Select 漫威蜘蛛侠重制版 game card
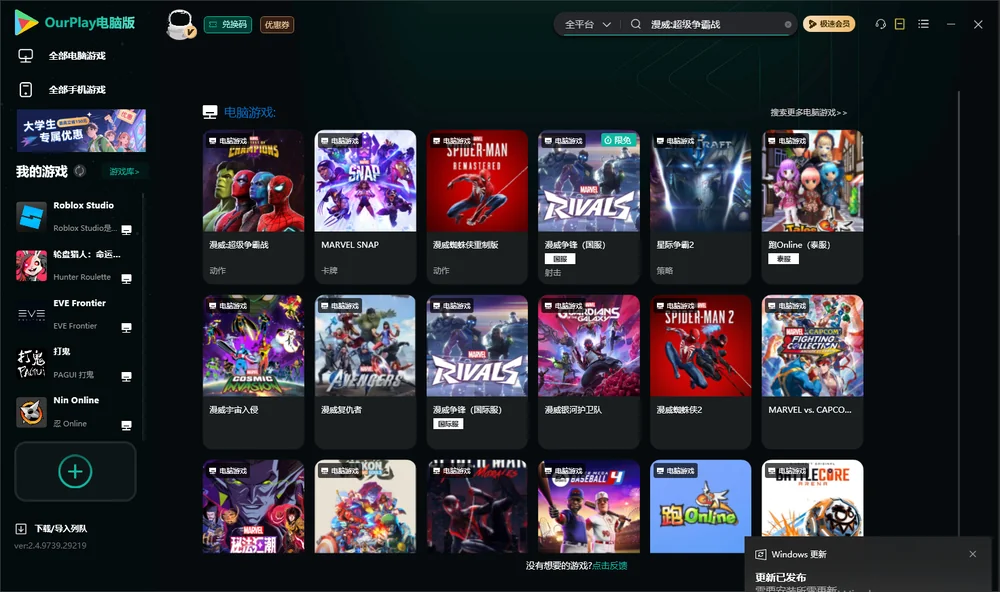 click(477, 207)
